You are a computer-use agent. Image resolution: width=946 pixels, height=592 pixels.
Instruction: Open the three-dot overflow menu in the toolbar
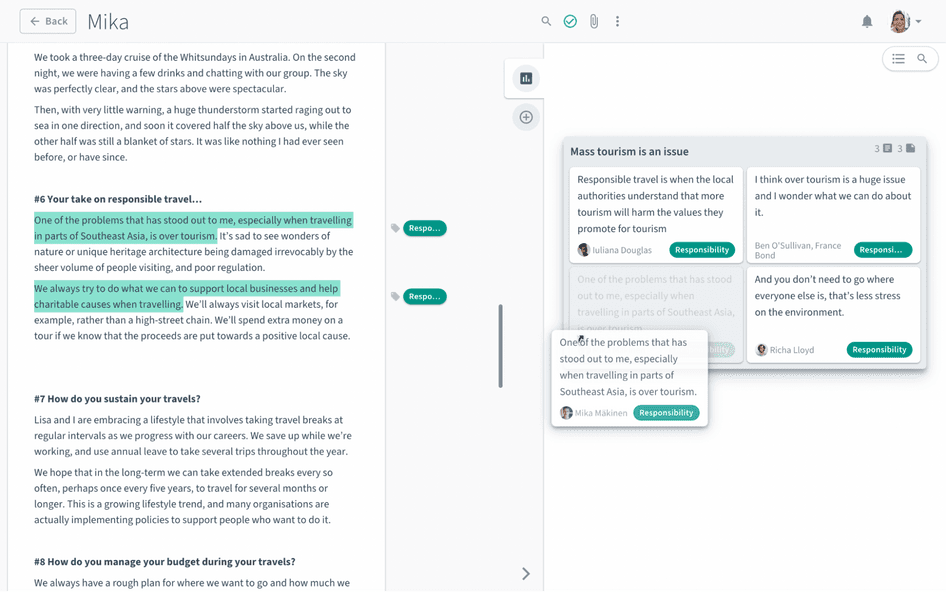[617, 20]
